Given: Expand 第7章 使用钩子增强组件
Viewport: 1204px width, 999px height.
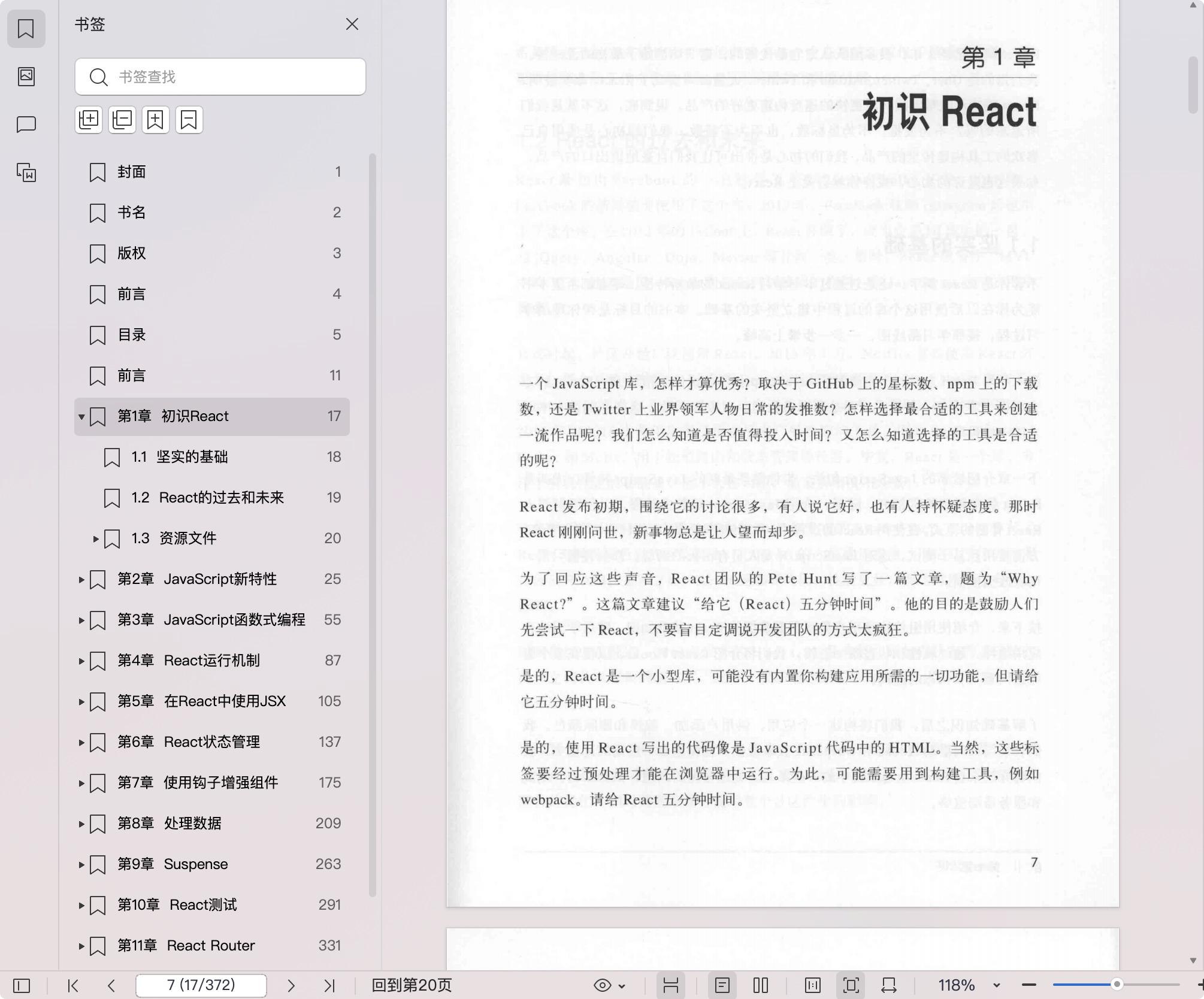Looking at the screenshot, I should coord(81,783).
